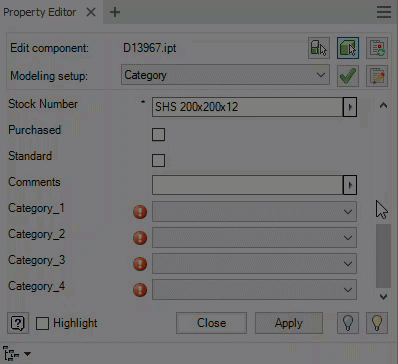
Task: Click the Apply button
Action: [289, 323]
